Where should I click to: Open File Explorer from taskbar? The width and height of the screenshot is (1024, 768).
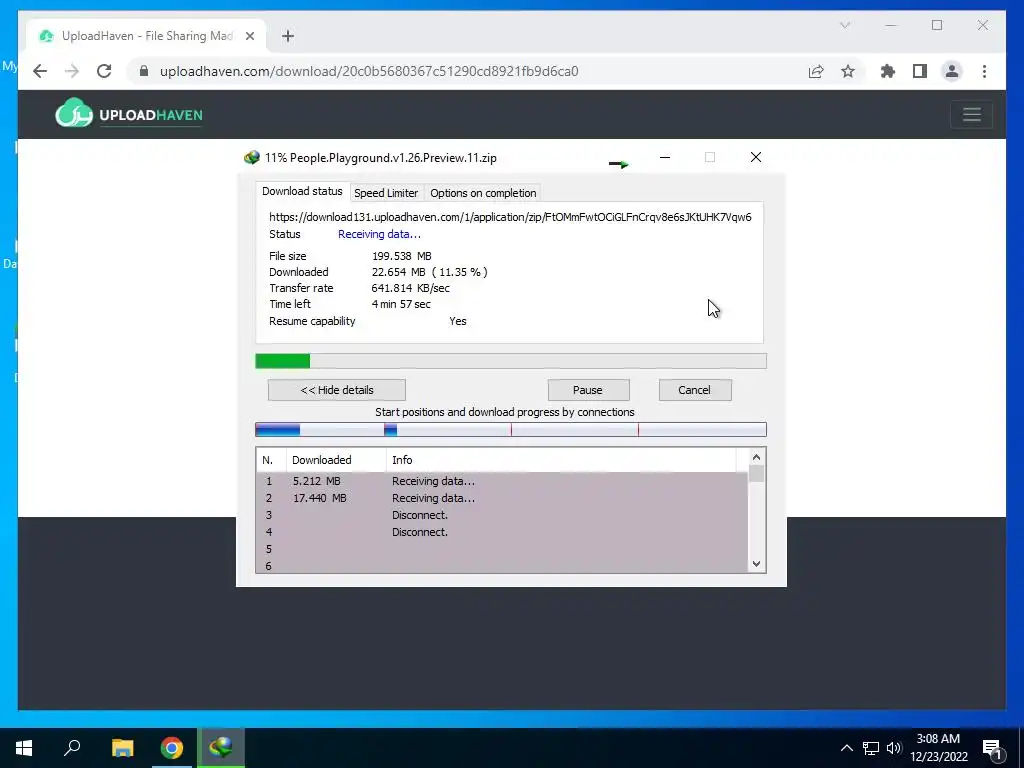click(x=122, y=748)
